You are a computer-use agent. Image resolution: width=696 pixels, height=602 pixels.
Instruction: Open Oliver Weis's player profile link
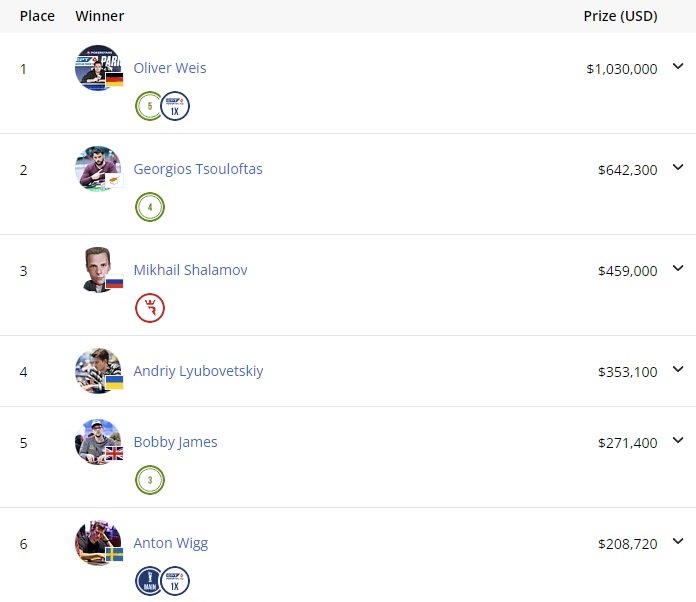(x=170, y=68)
